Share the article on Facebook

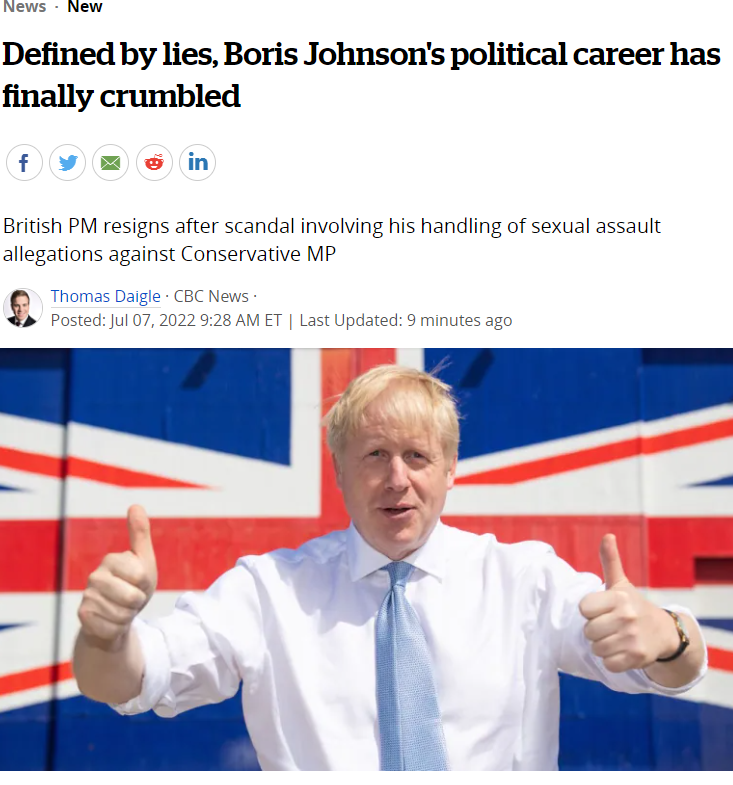pyautogui.click(x=24, y=163)
